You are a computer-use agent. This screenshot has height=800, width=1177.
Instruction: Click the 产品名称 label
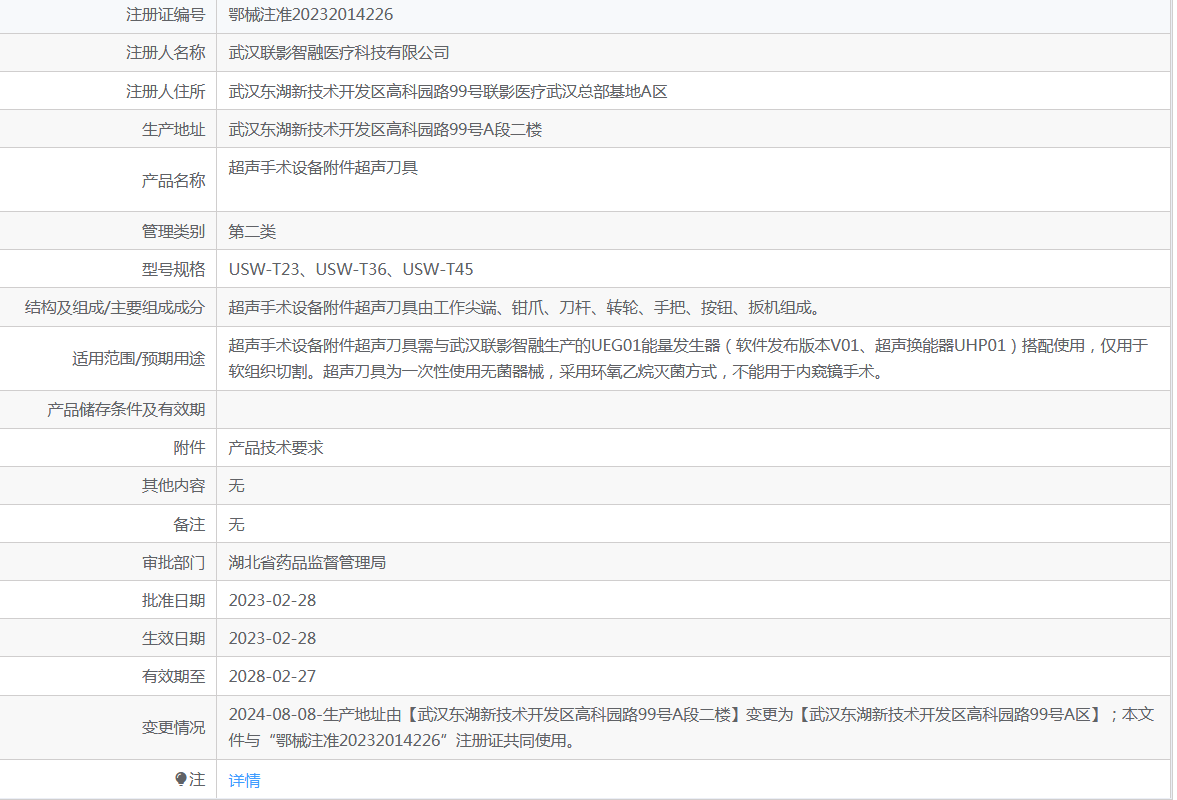173,180
